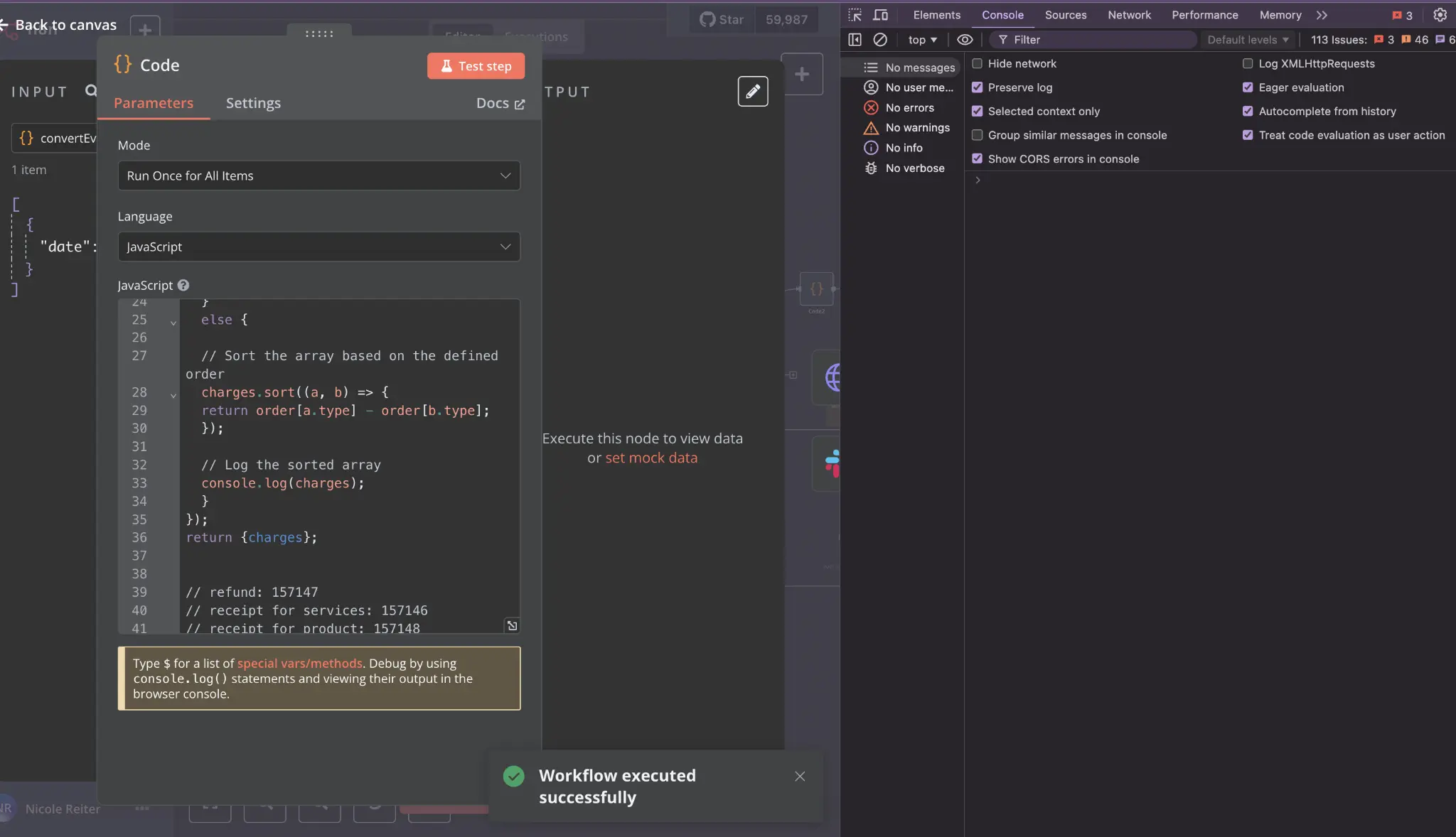Viewport: 1456px width, 837px height.
Task: Open the Run Once for All Items dropdown
Action: point(318,175)
